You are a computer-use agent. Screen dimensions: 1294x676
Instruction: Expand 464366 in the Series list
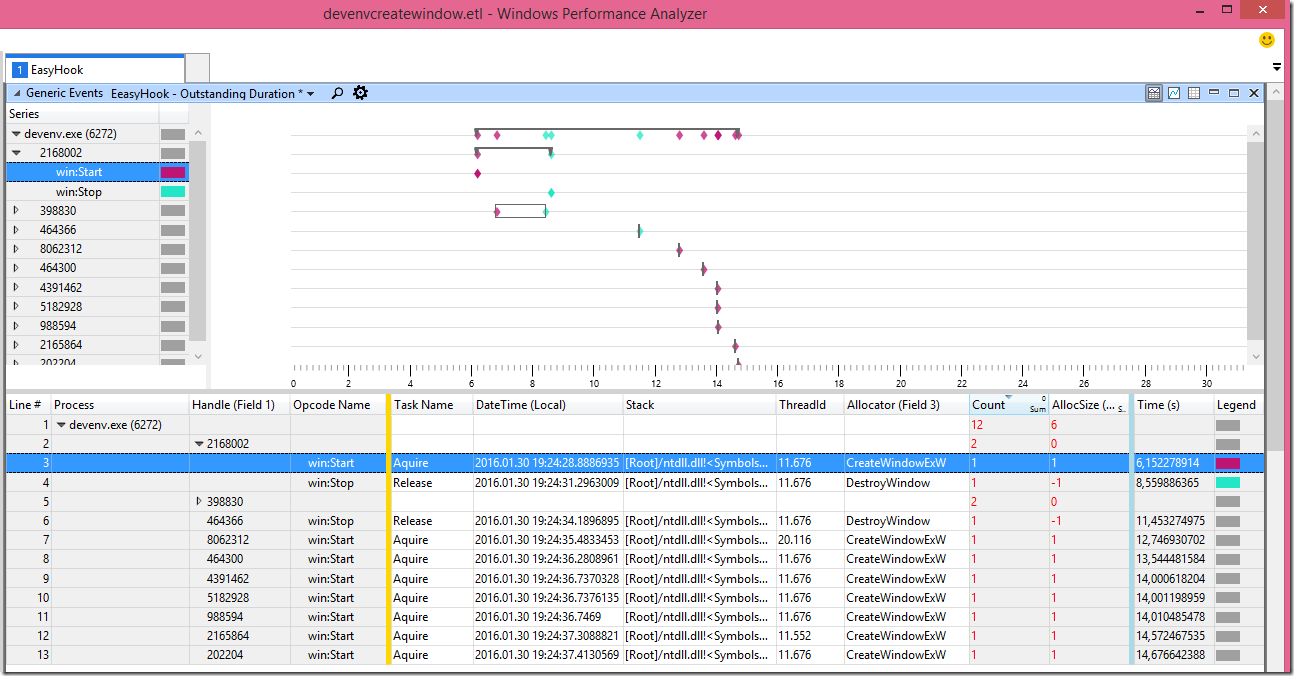16,230
